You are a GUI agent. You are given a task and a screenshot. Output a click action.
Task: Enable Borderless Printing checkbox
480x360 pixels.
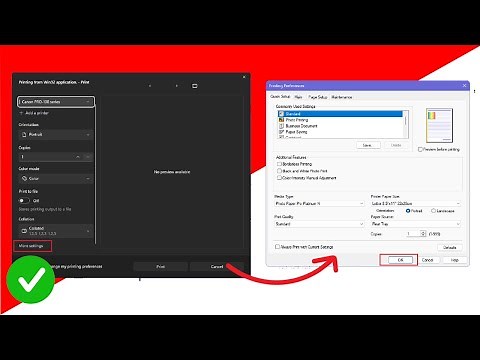click(x=279, y=164)
